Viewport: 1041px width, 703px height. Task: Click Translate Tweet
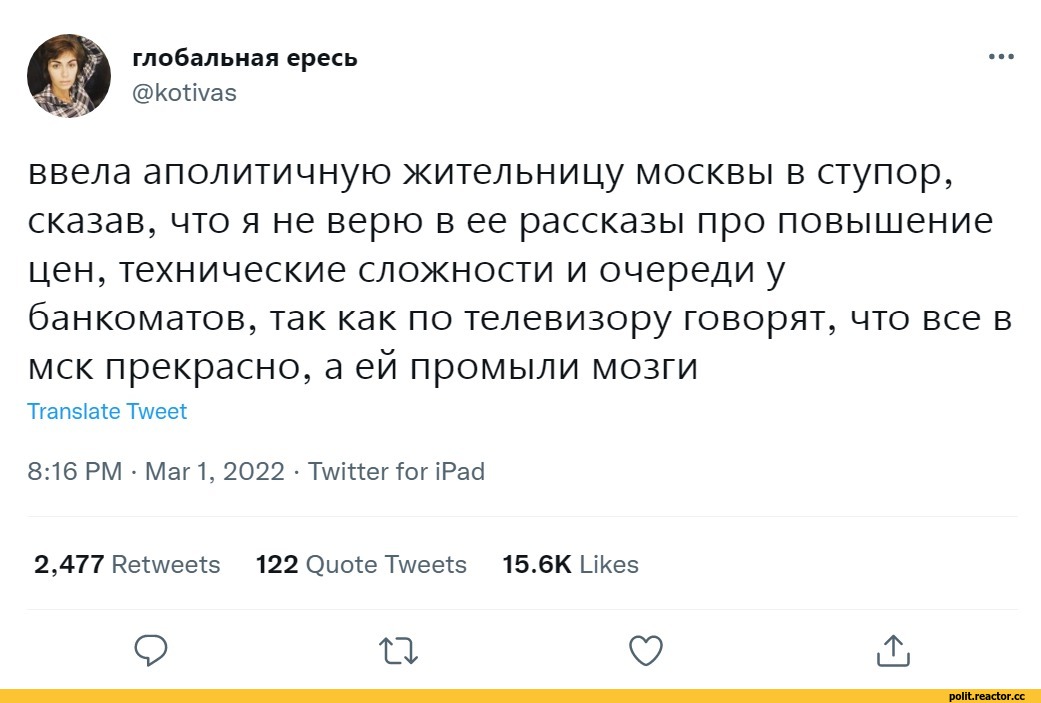pos(107,411)
